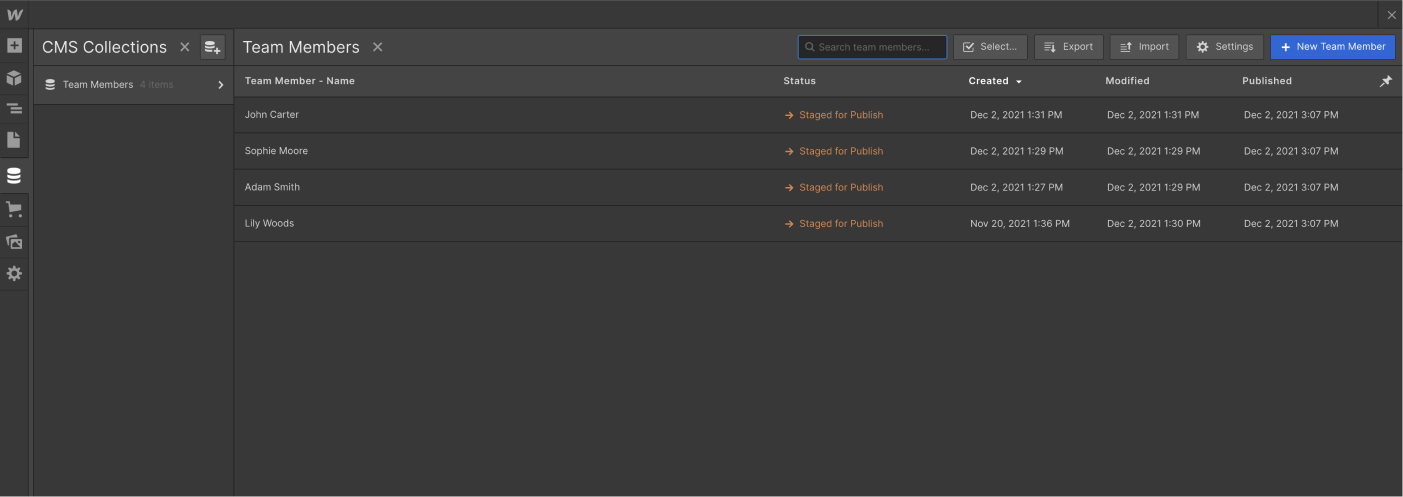Sort by the Published column header

1267,81
